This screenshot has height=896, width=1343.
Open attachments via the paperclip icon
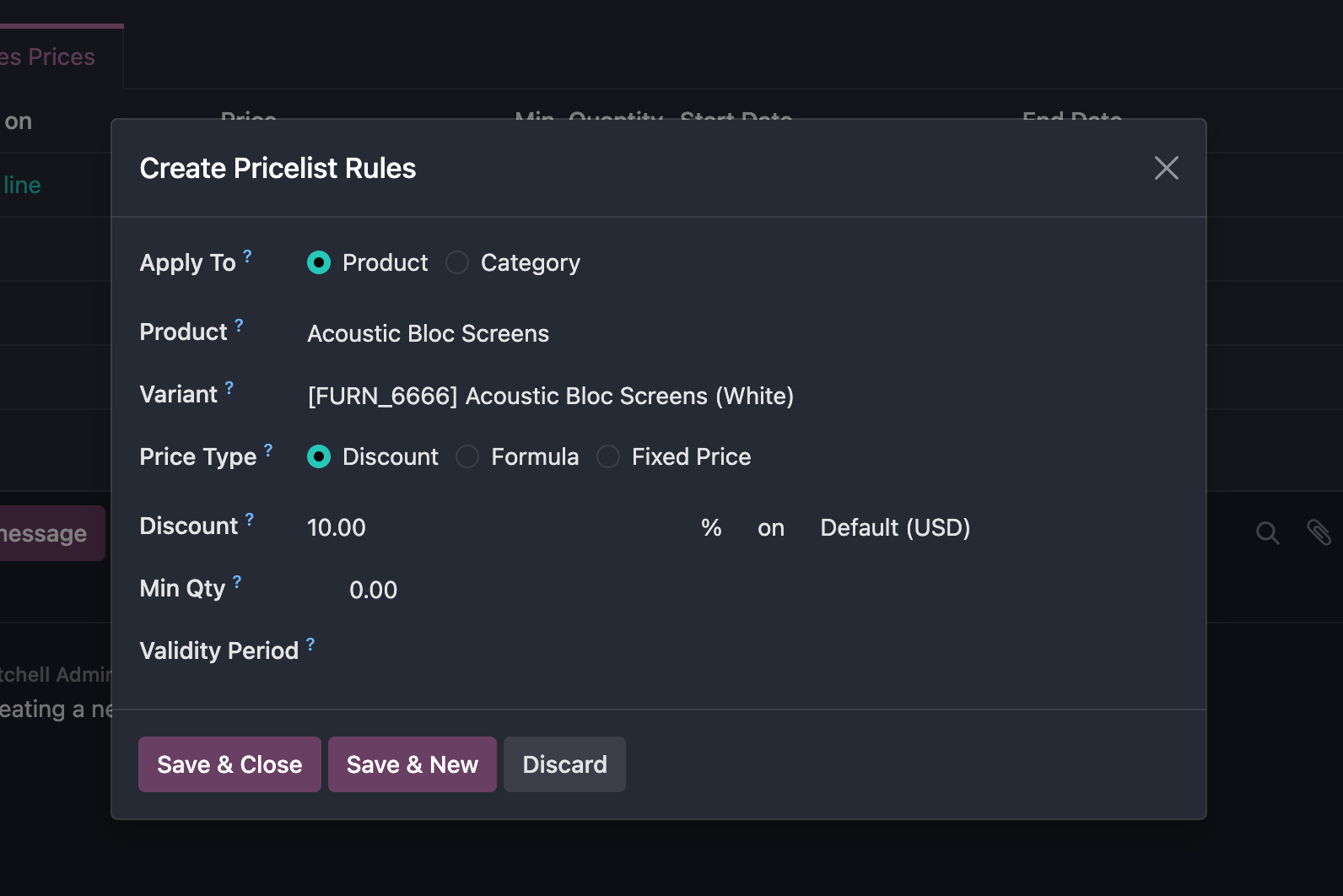(x=1319, y=532)
